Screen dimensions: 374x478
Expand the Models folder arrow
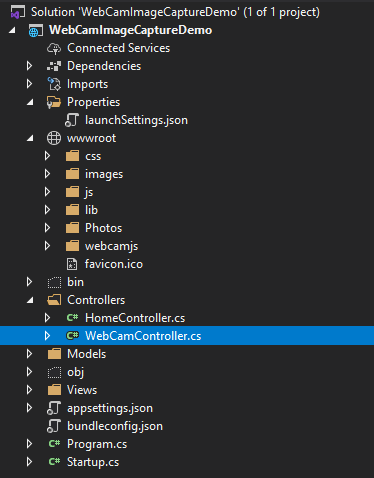point(29,354)
